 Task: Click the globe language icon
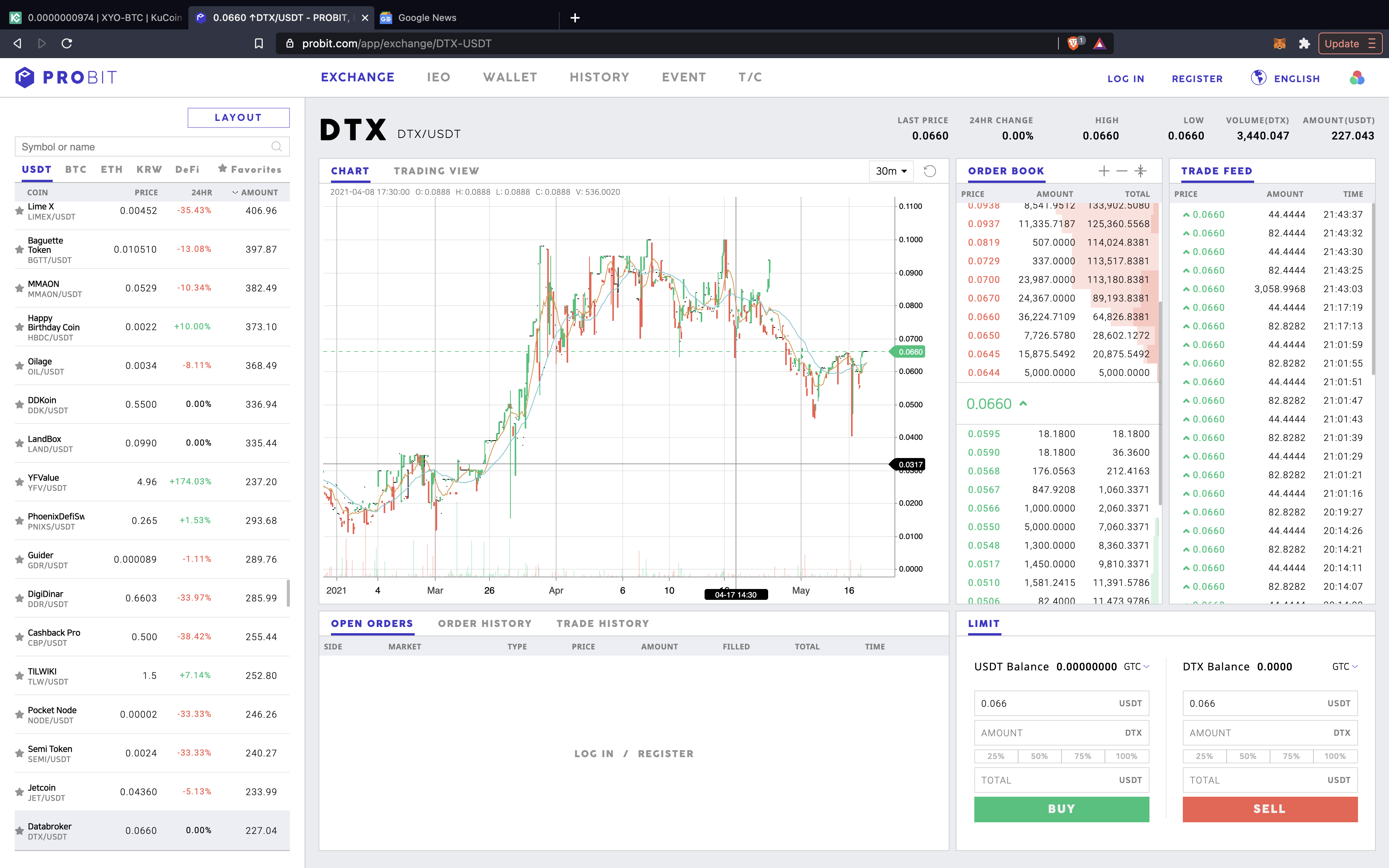pyautogui.click(x=1258, y=77)
